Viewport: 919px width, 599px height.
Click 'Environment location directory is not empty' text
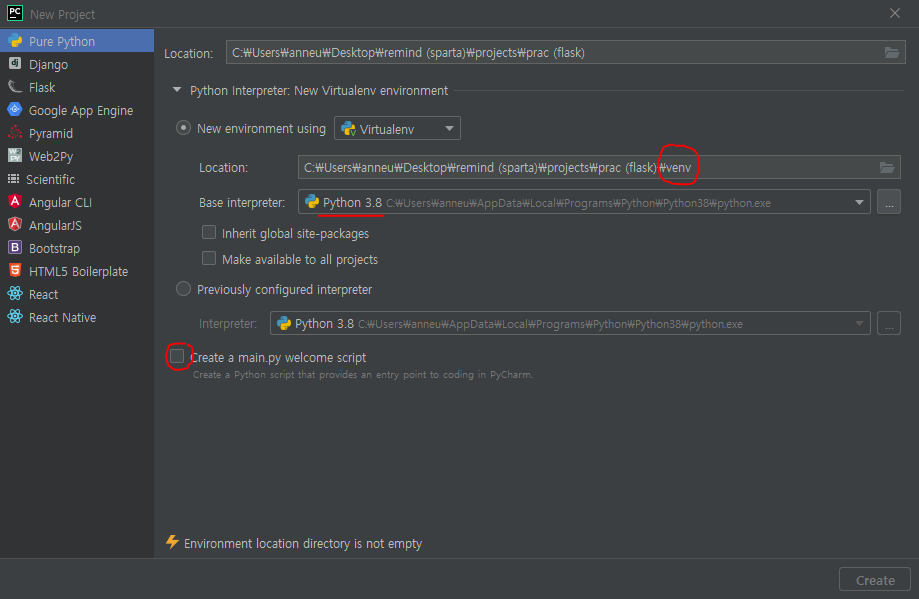303,543
